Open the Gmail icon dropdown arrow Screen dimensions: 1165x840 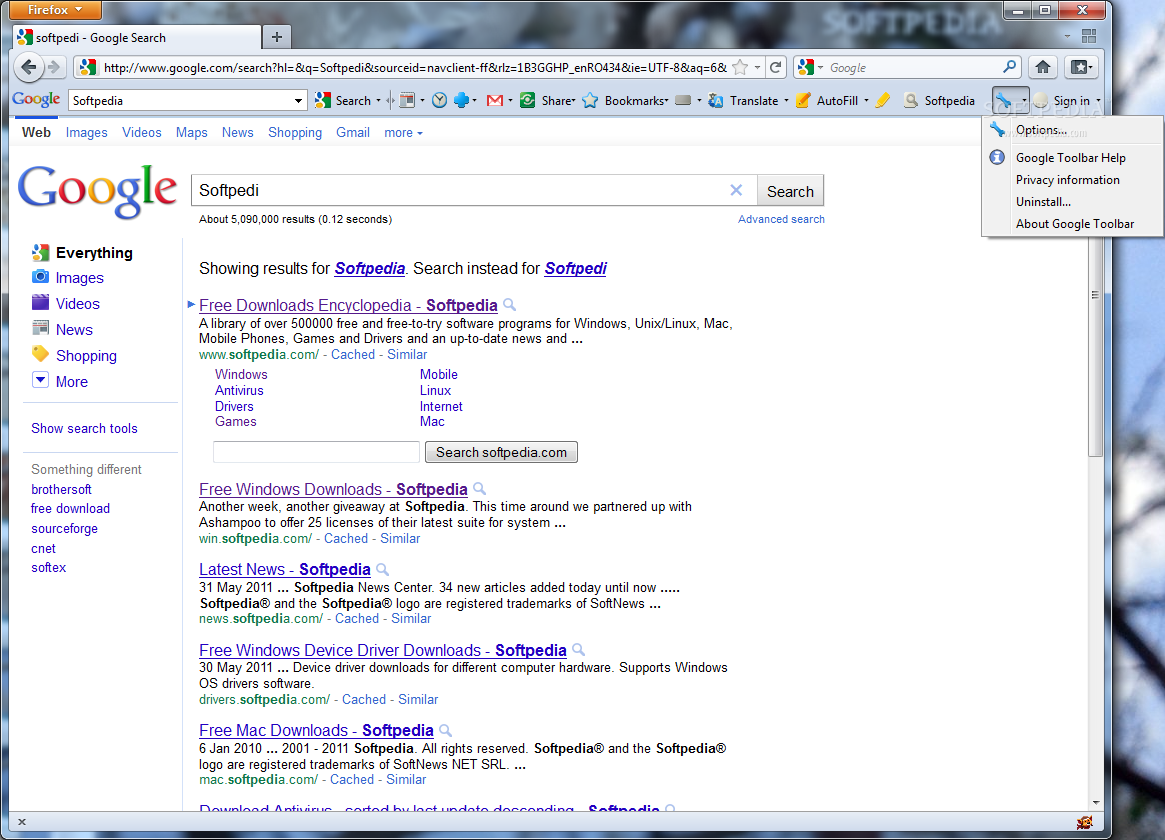tap(510, 100)
